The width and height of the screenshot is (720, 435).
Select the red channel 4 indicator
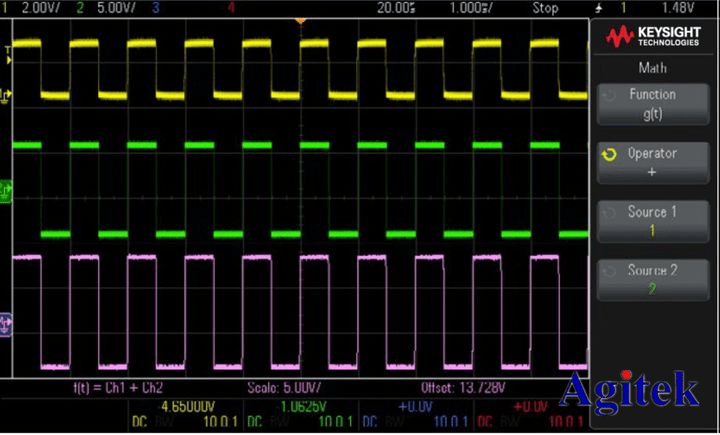tap(231, 8)
